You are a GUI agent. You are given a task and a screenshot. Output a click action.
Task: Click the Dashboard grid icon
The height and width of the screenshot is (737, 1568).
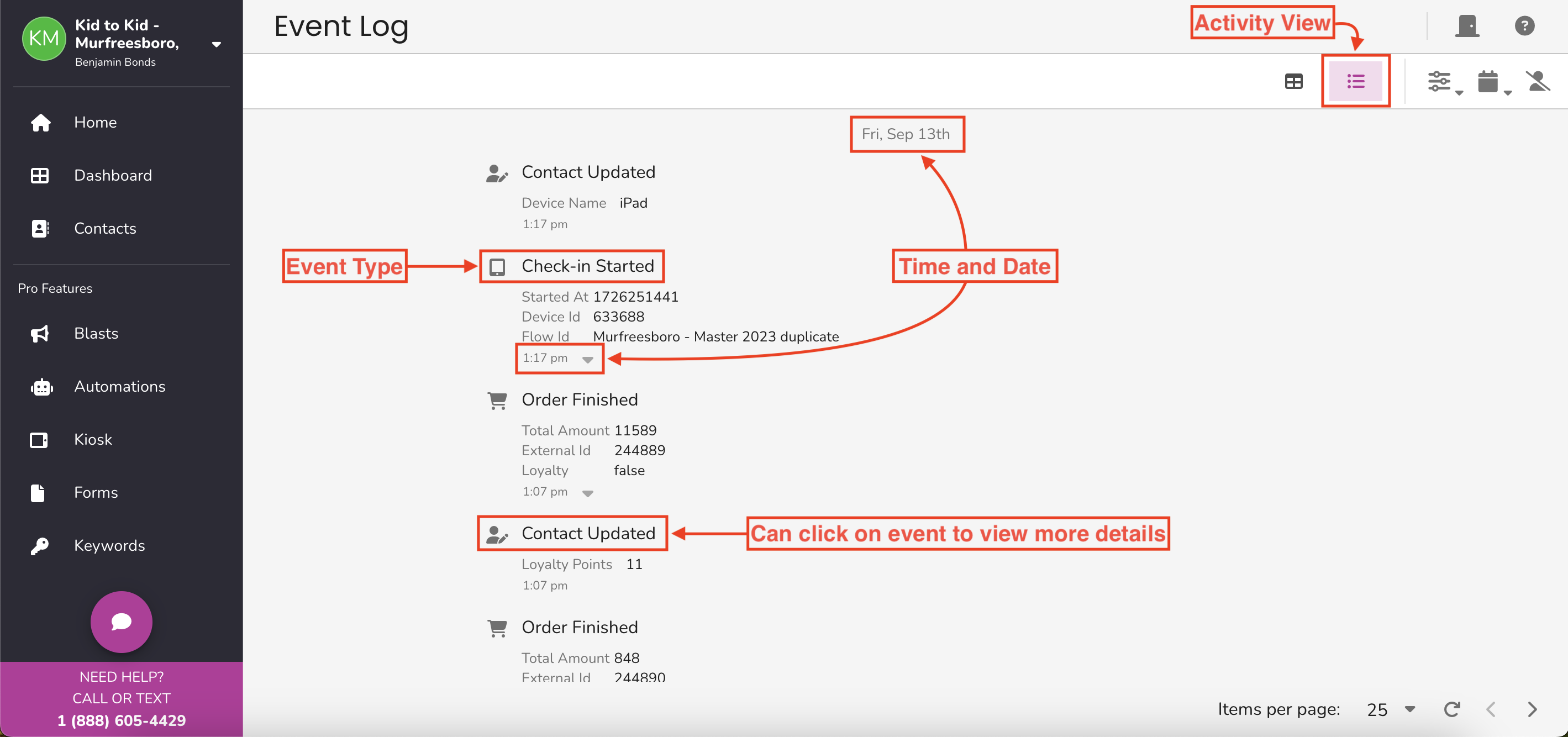pyautogui.click(x=40, y=175)
